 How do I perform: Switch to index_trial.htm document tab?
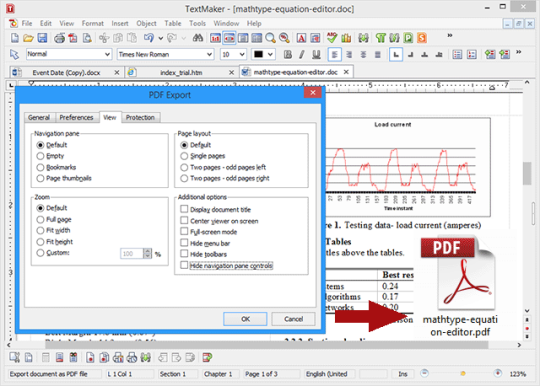[x=181, y=73]
